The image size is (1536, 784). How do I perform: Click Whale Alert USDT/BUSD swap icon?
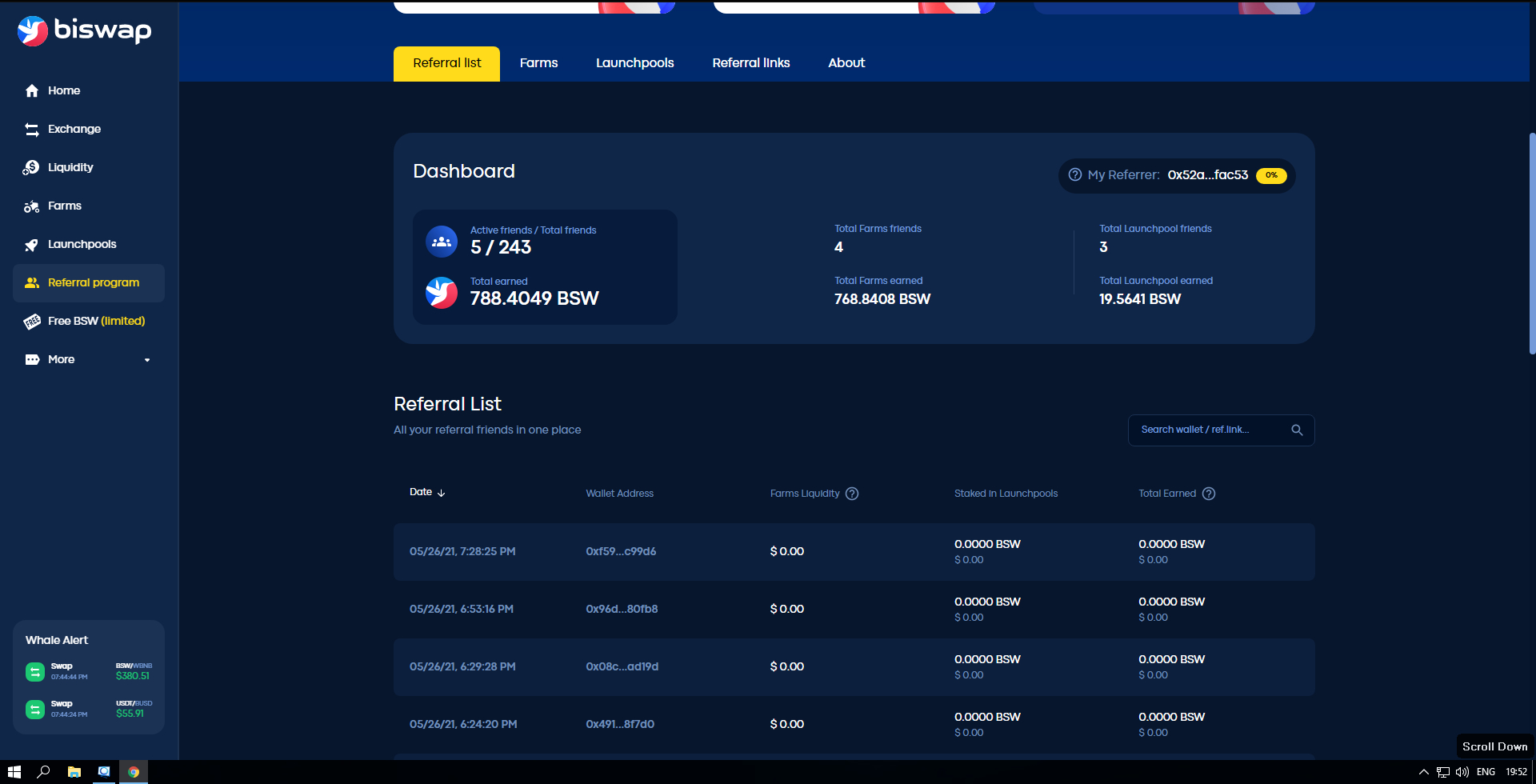(35, 710)
